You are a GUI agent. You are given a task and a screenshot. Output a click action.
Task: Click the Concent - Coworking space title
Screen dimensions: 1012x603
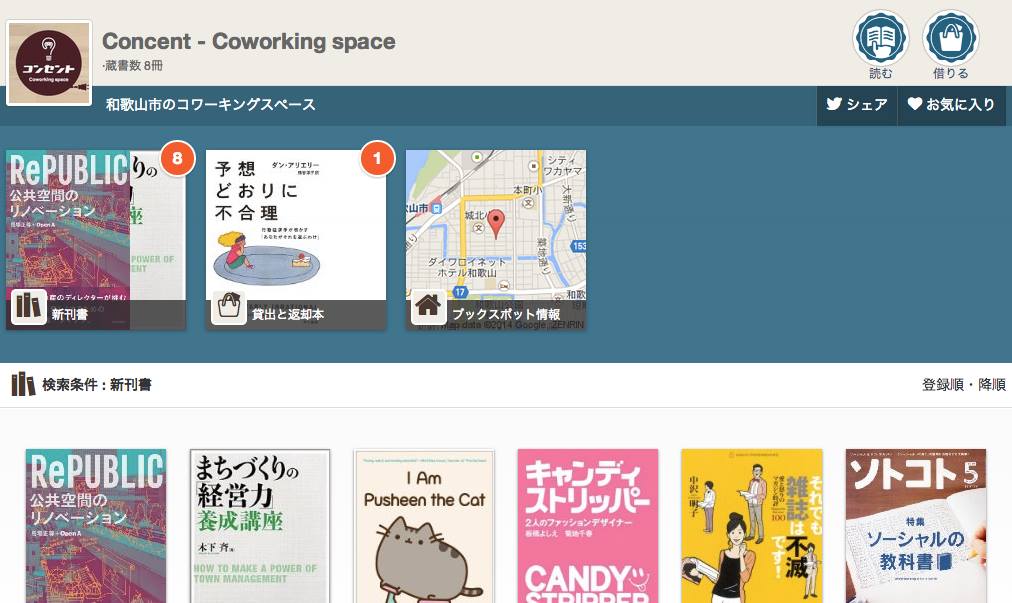click(x=249, y=42)
